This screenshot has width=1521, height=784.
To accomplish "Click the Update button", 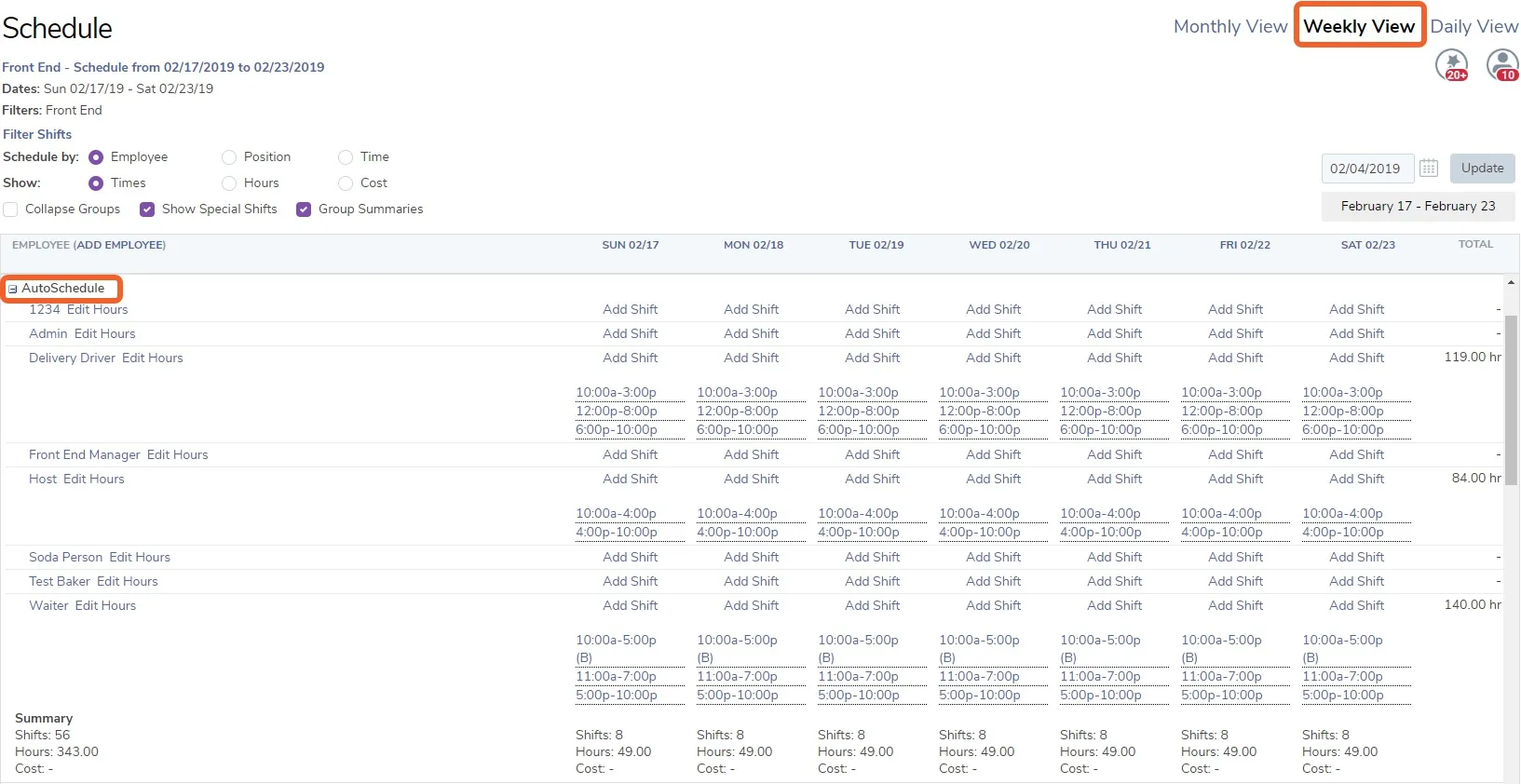I will 1483,169.
